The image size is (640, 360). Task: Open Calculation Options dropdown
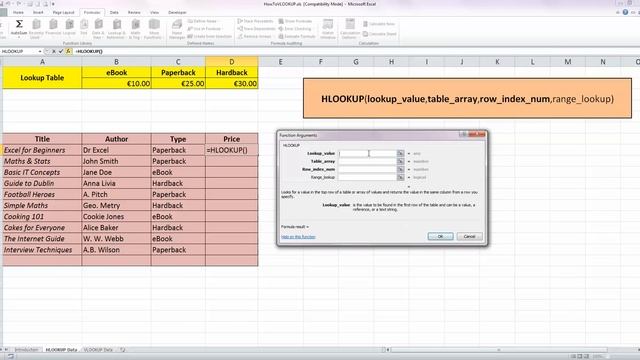[350, 29]
